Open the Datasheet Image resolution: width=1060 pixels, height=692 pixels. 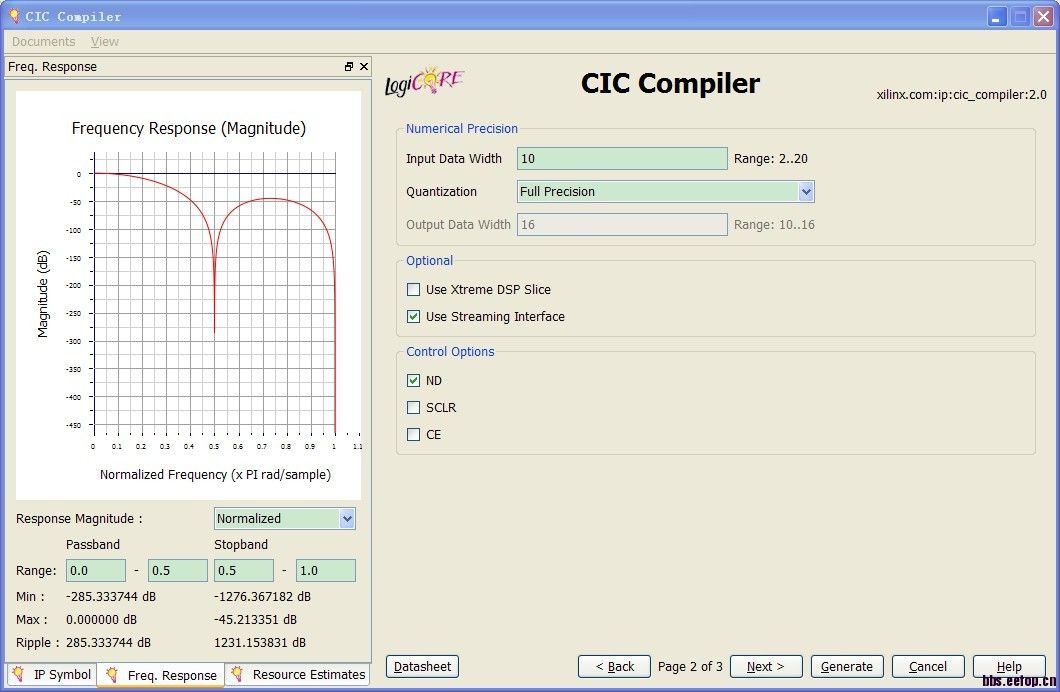(423, 666)
